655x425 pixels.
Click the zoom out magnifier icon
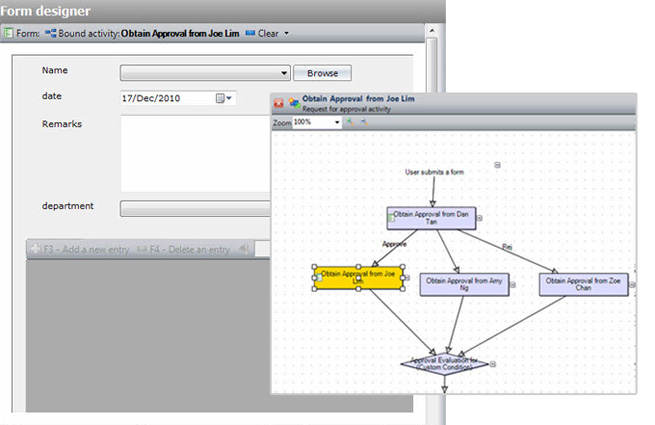[x=364, y=122]
